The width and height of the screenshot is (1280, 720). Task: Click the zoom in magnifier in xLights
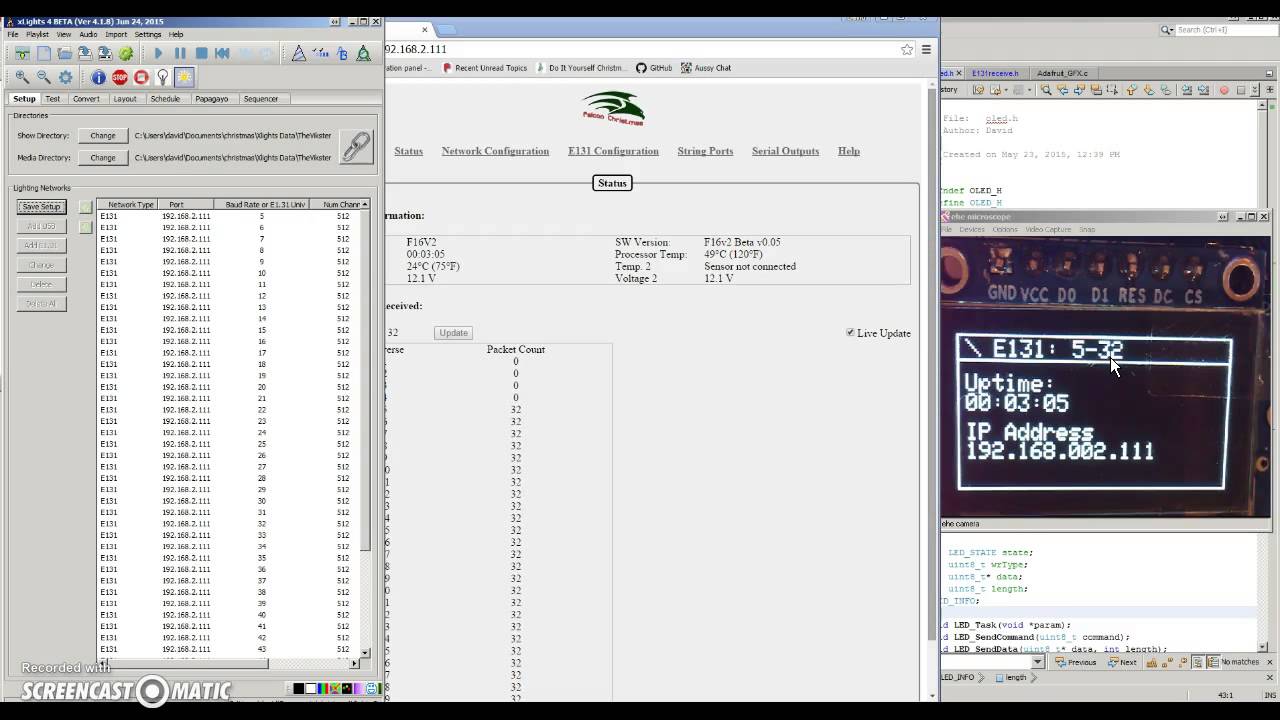click(x=22, y=77)
